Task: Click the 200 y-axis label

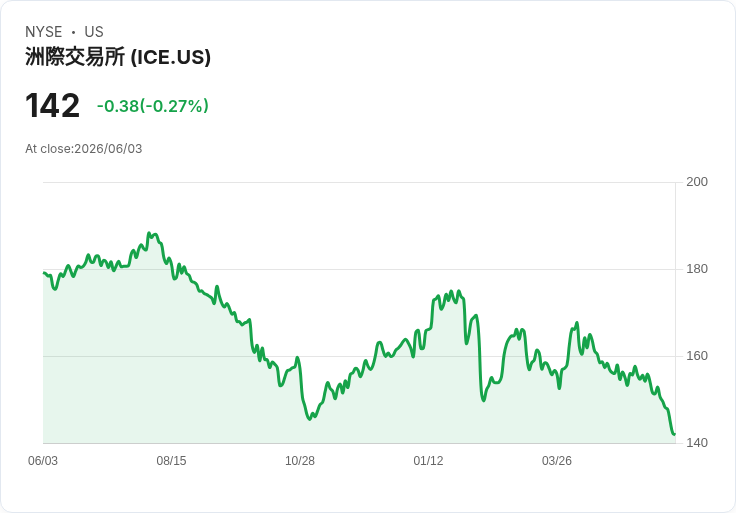Action: (697, 182)
